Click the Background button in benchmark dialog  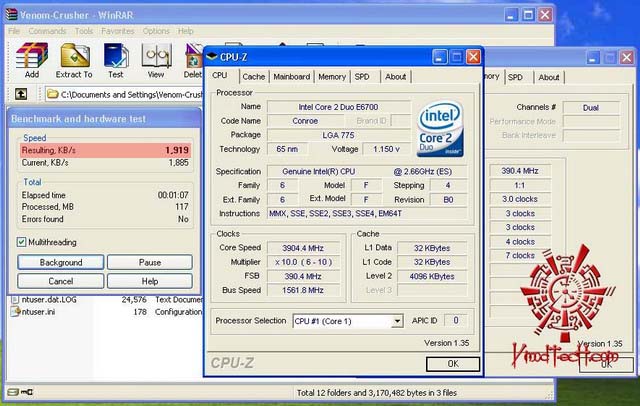point(61,262)
